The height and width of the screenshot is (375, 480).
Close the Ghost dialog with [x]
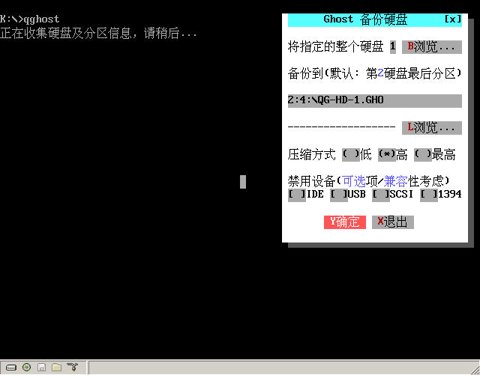coord(453,19)
